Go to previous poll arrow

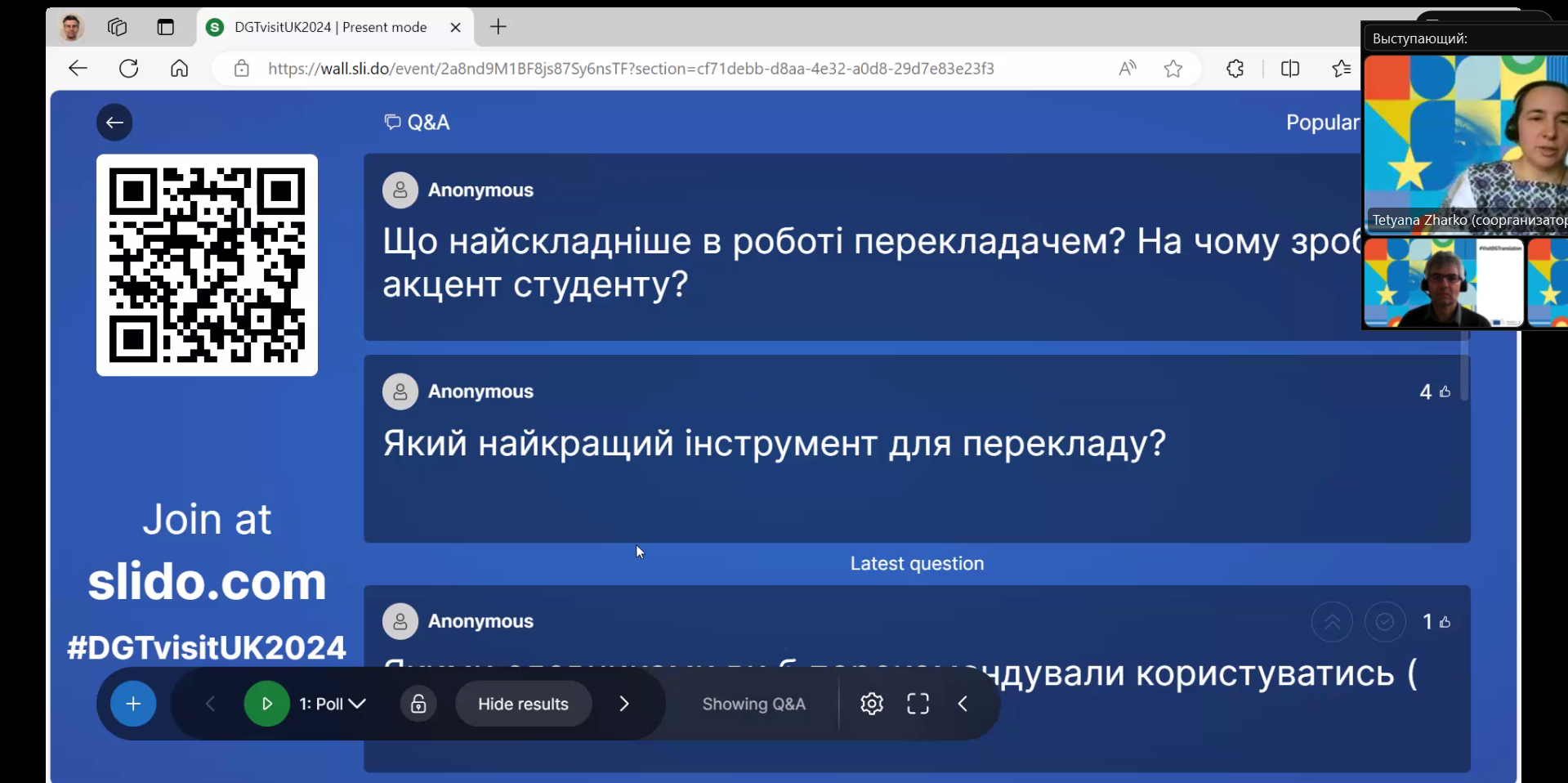(x=210, y=704)
